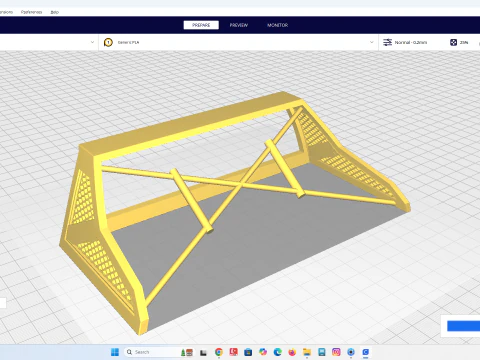Expand the printer selector dropdown chevron
The image size is (480, 360).
coord(92,42)
